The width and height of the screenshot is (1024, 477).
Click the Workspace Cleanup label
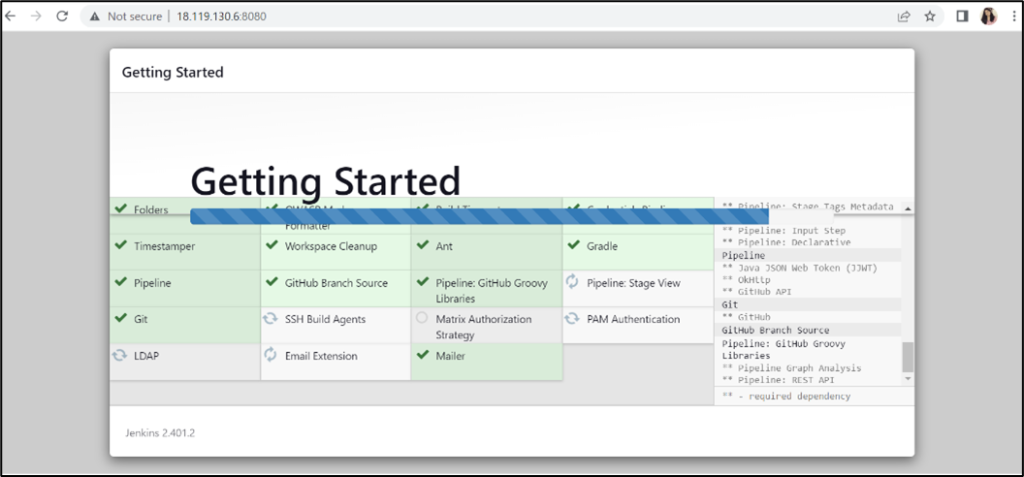point(330,246)
